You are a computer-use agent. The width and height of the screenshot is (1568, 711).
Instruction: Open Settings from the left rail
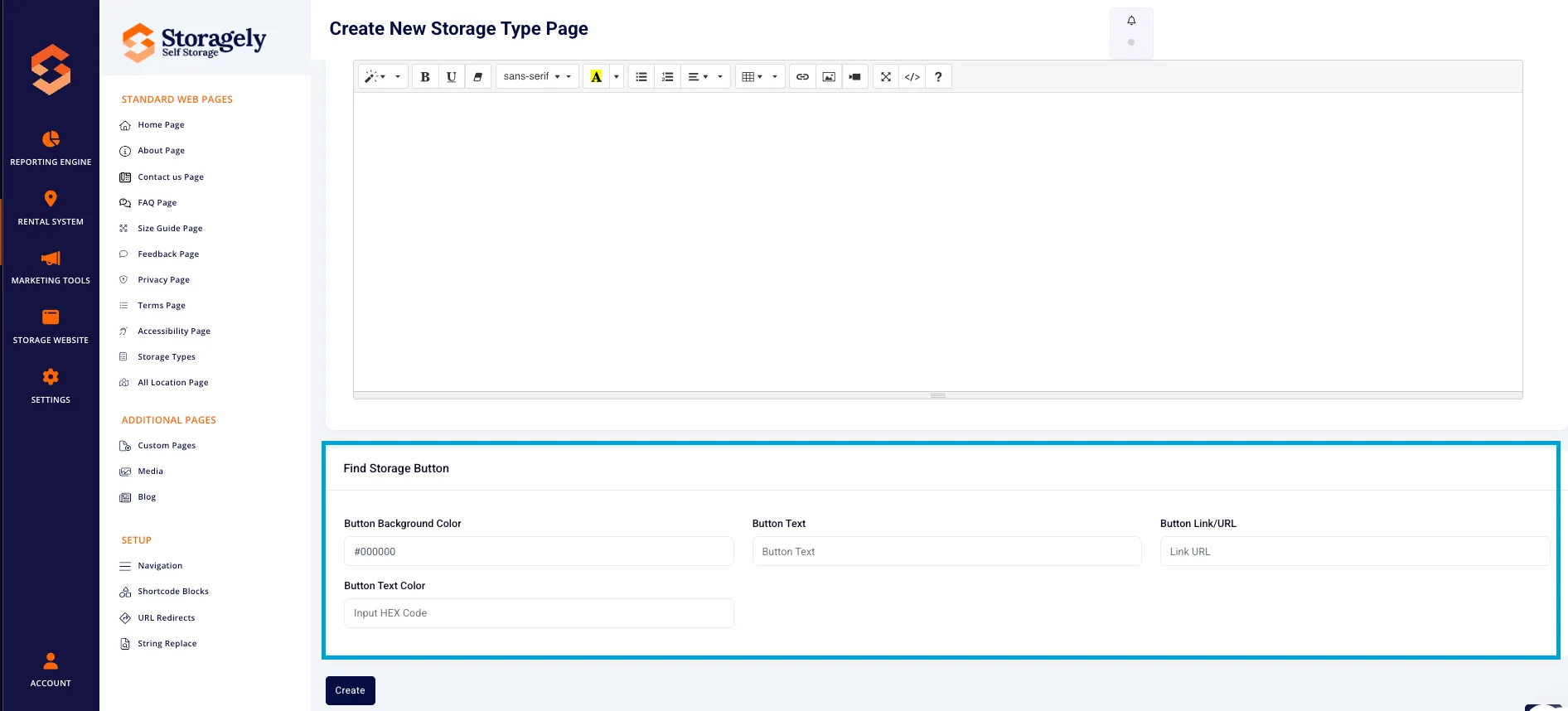point(51,386)
